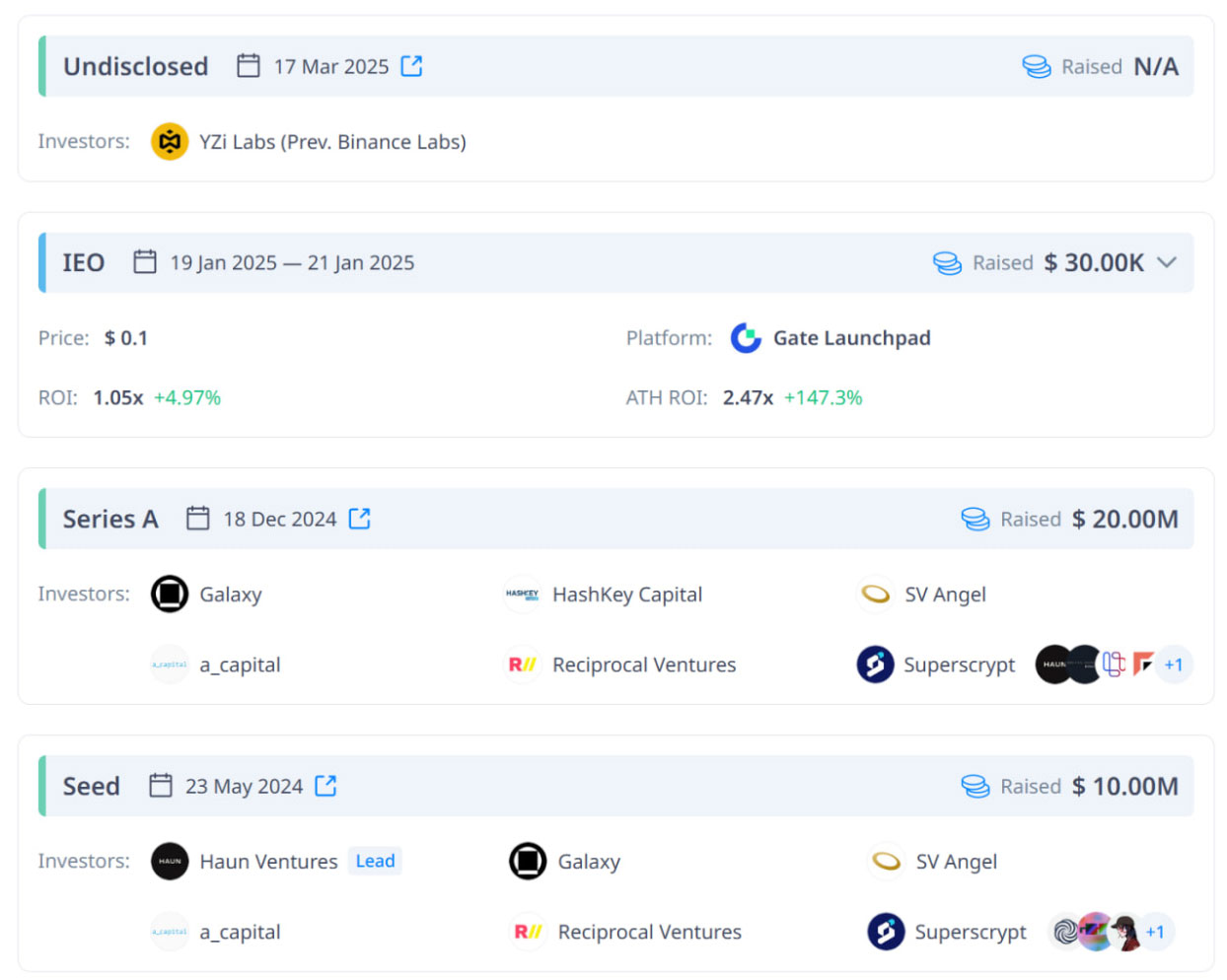Open Reciprocal Ventures link in Seed round
The width and height of the screenshot is (1227, 980).
(649, 932)
